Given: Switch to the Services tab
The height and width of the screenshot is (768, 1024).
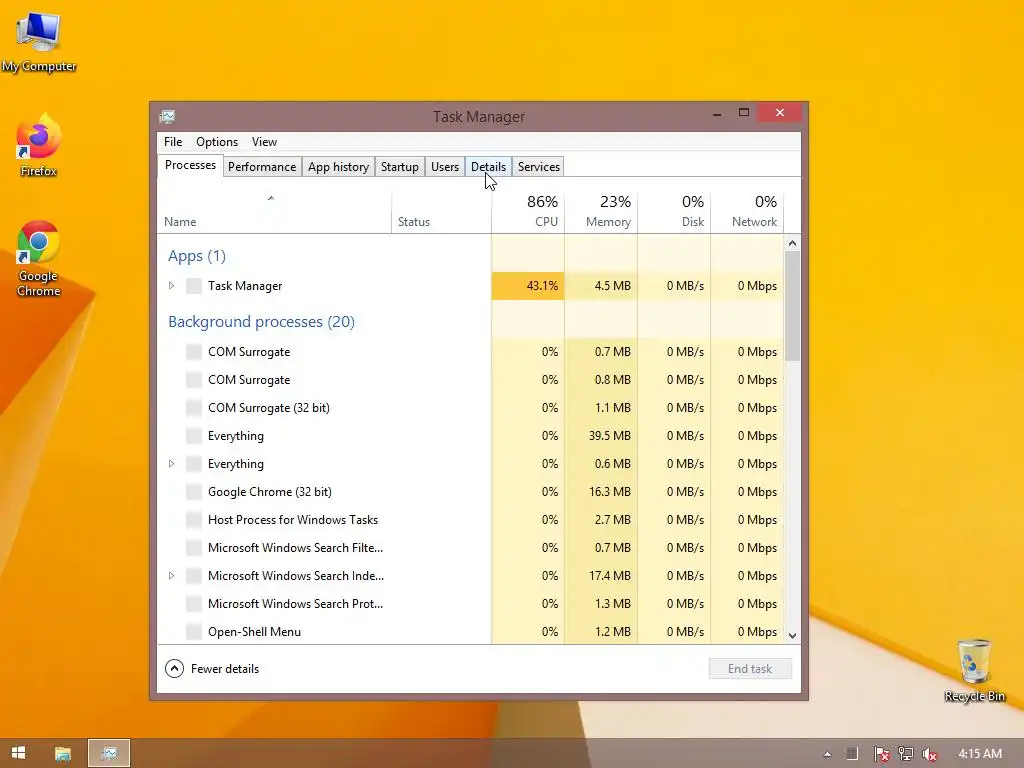Looking at the screenshot, I should pyautogui.click(x=539, y=167).
